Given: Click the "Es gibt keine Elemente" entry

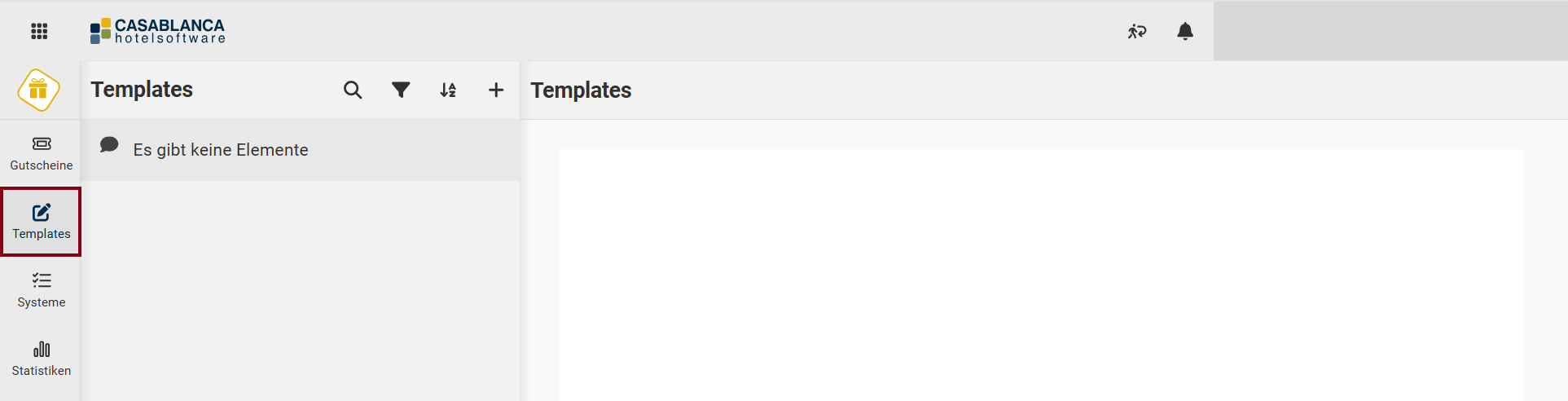Looking at the screenshot, I should point(221,150).
